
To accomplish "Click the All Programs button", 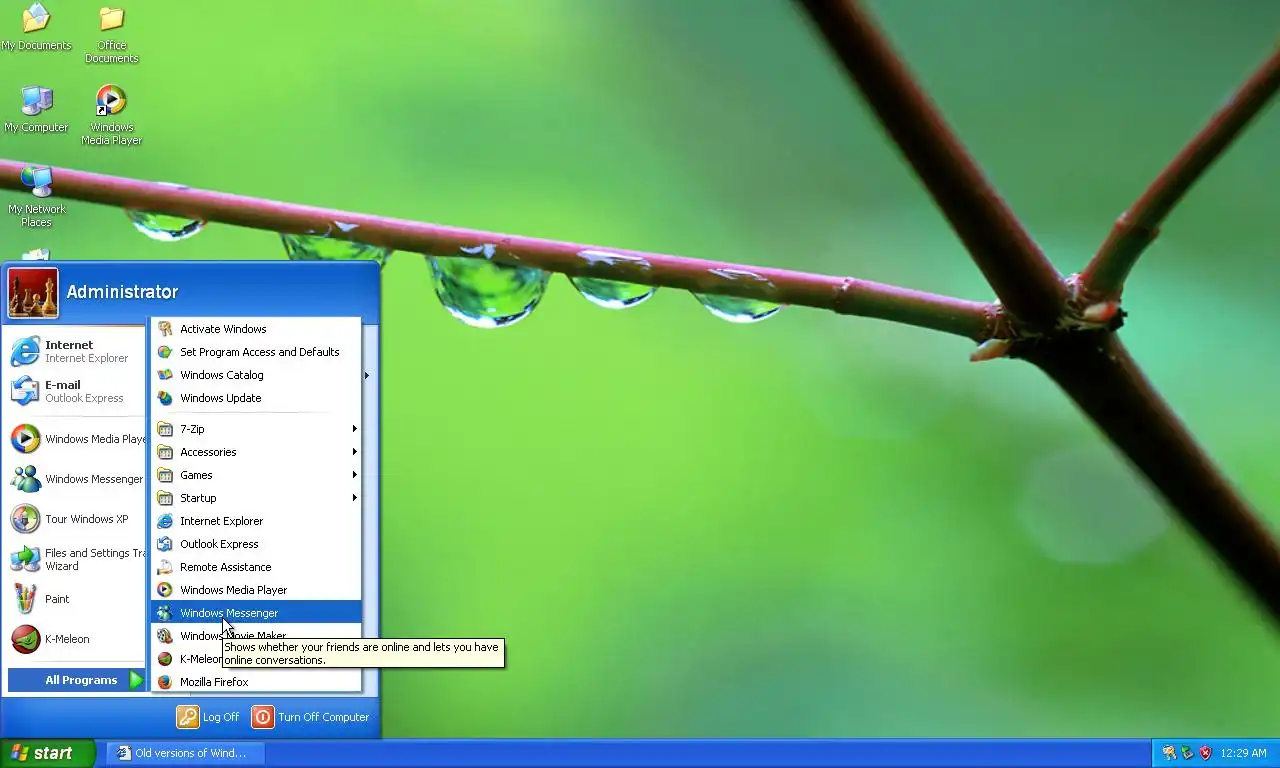I will pos(77,680).
